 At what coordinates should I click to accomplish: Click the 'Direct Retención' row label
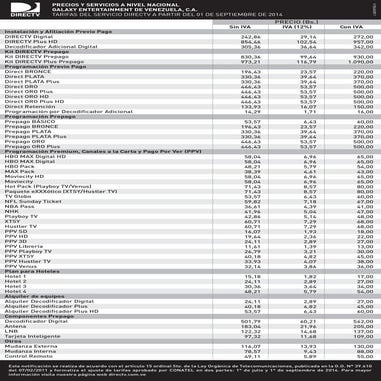[30, 107]
